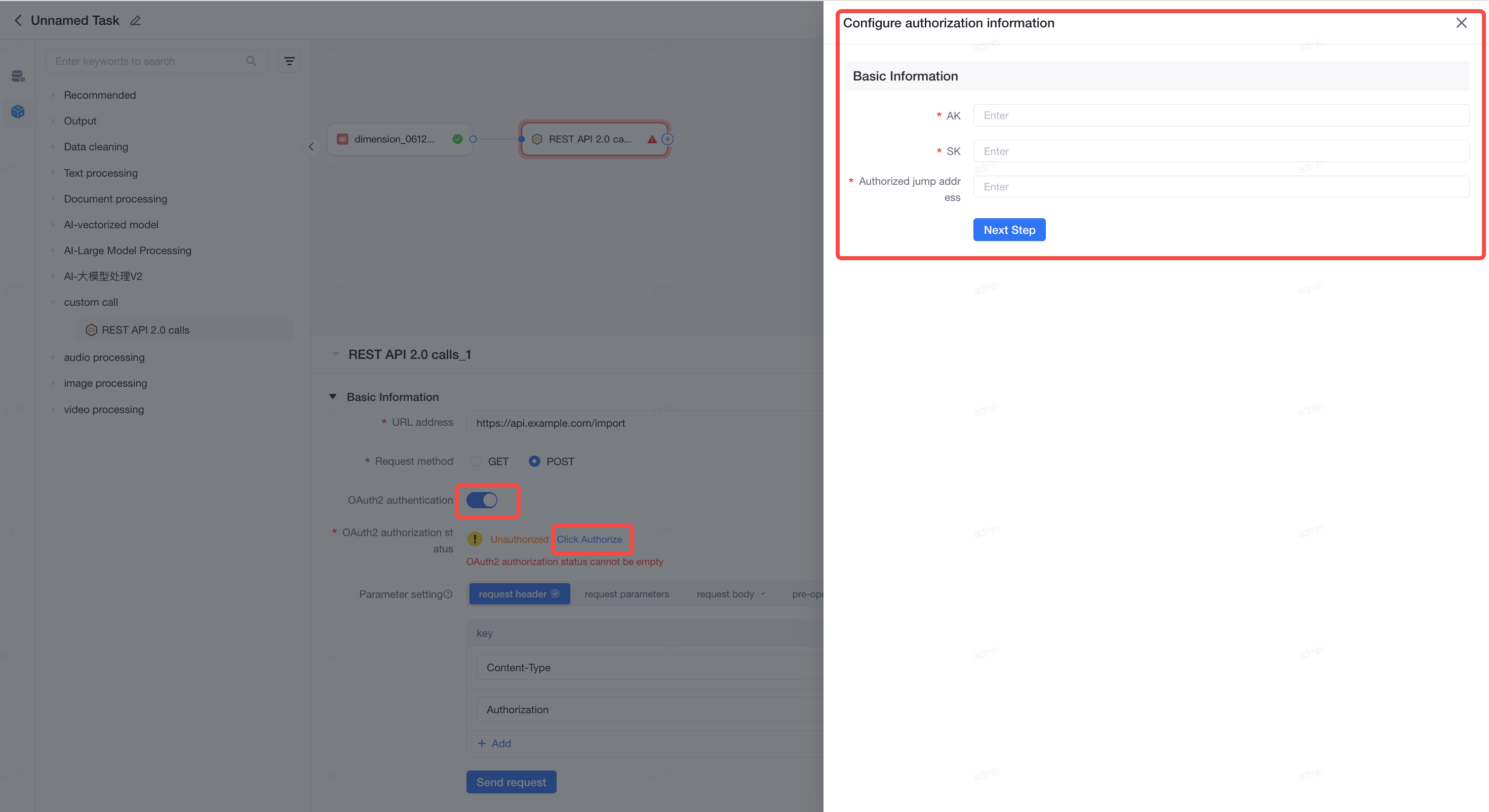1489x812 pixels.
Task: Click the Click Authorize link
Action: [x=589, y=539]
